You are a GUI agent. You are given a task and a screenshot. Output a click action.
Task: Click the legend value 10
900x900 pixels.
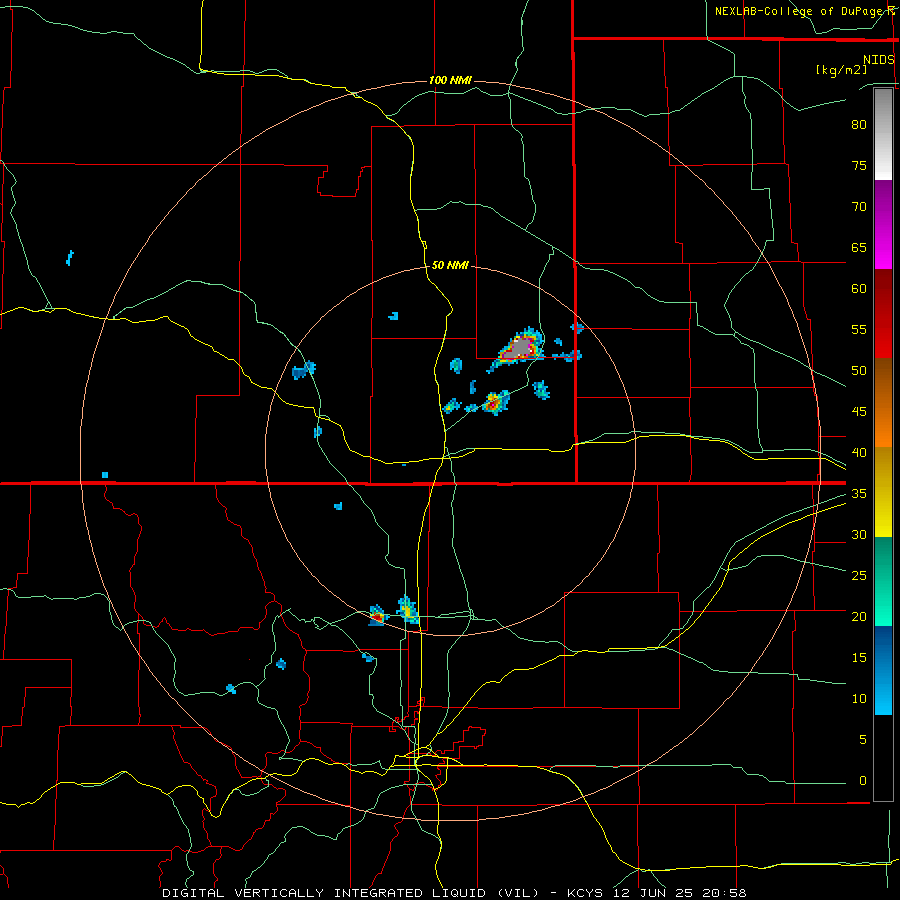(x=859, y=699)
